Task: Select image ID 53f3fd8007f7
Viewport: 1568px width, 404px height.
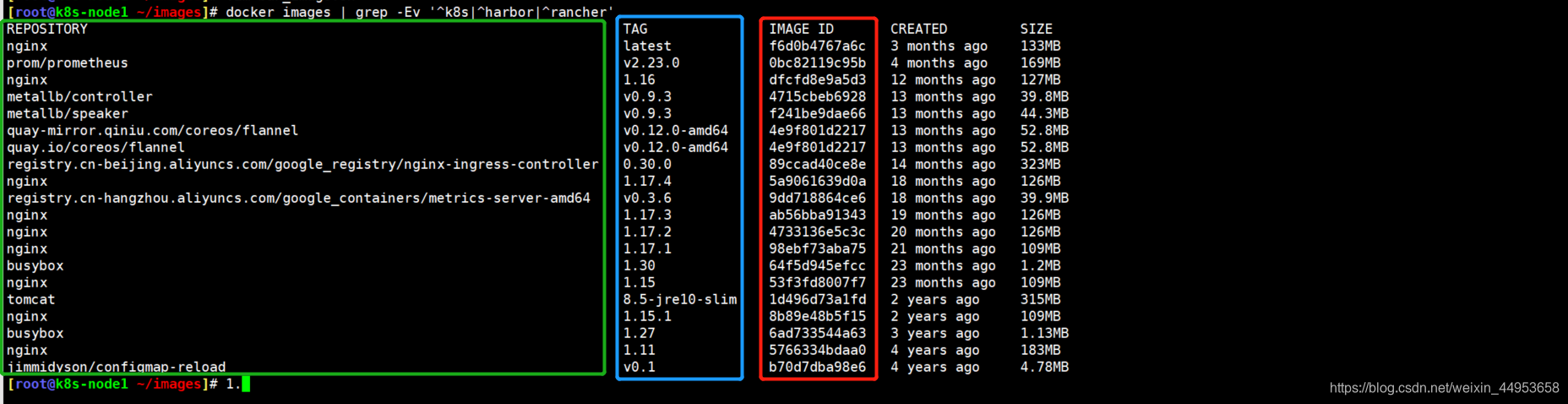Action: (x=818, y=283)
